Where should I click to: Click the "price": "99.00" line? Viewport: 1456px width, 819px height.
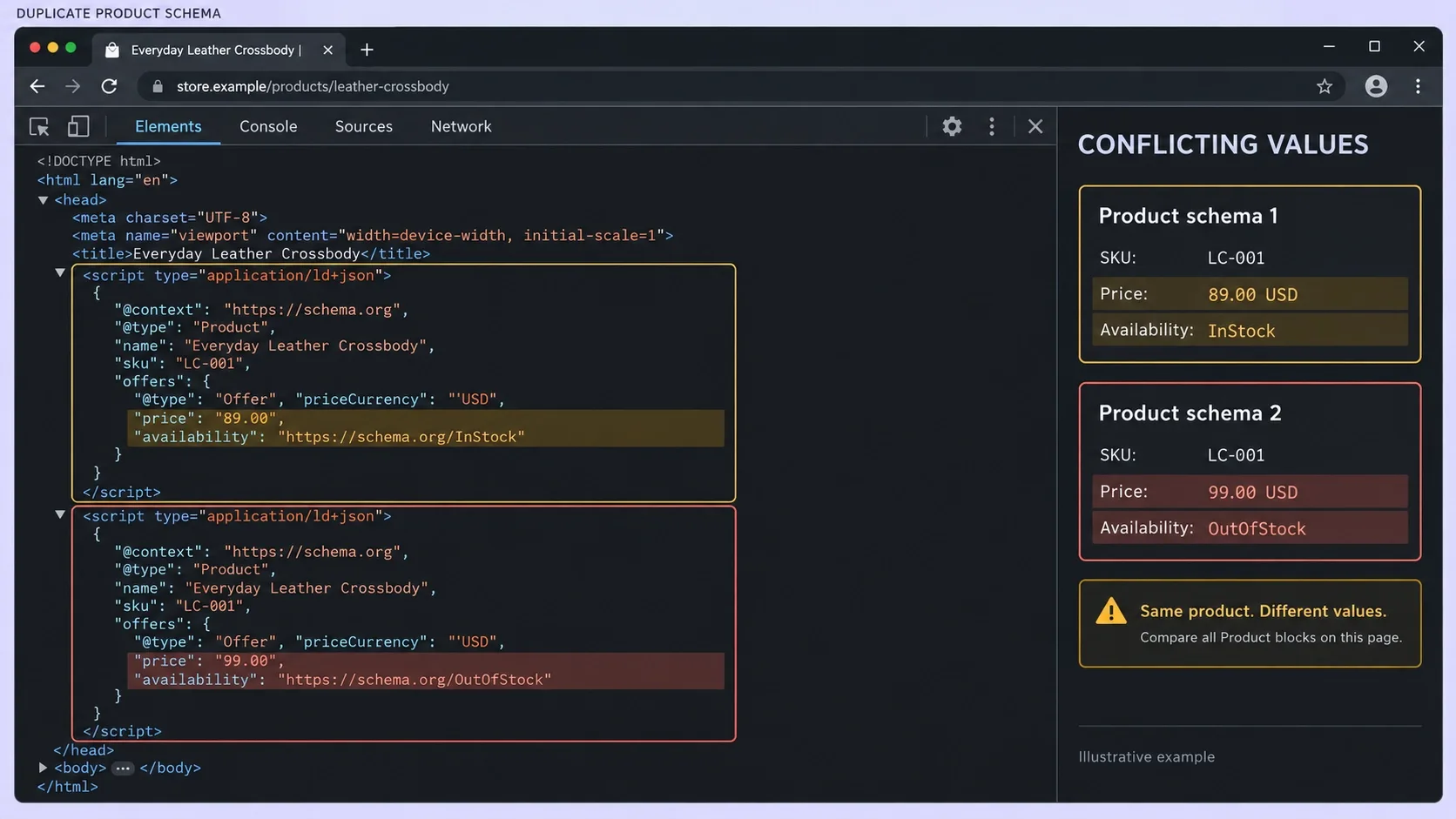209,661
